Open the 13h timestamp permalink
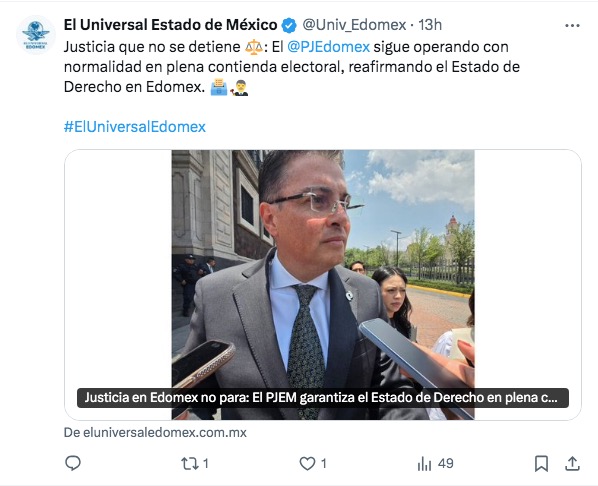The width and height of the screenshot is (598, 486). click(x=430, y=25)
